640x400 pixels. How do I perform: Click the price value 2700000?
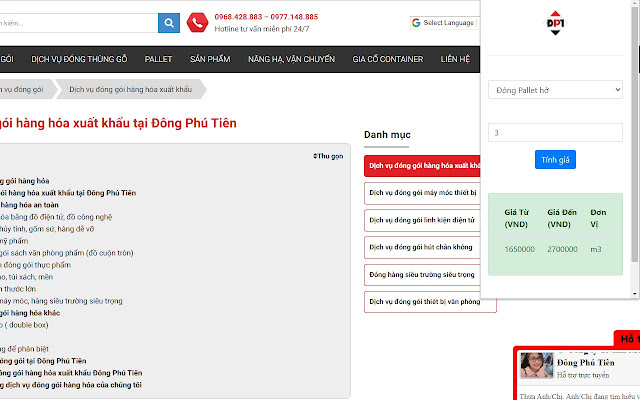(x=562, y=249)
